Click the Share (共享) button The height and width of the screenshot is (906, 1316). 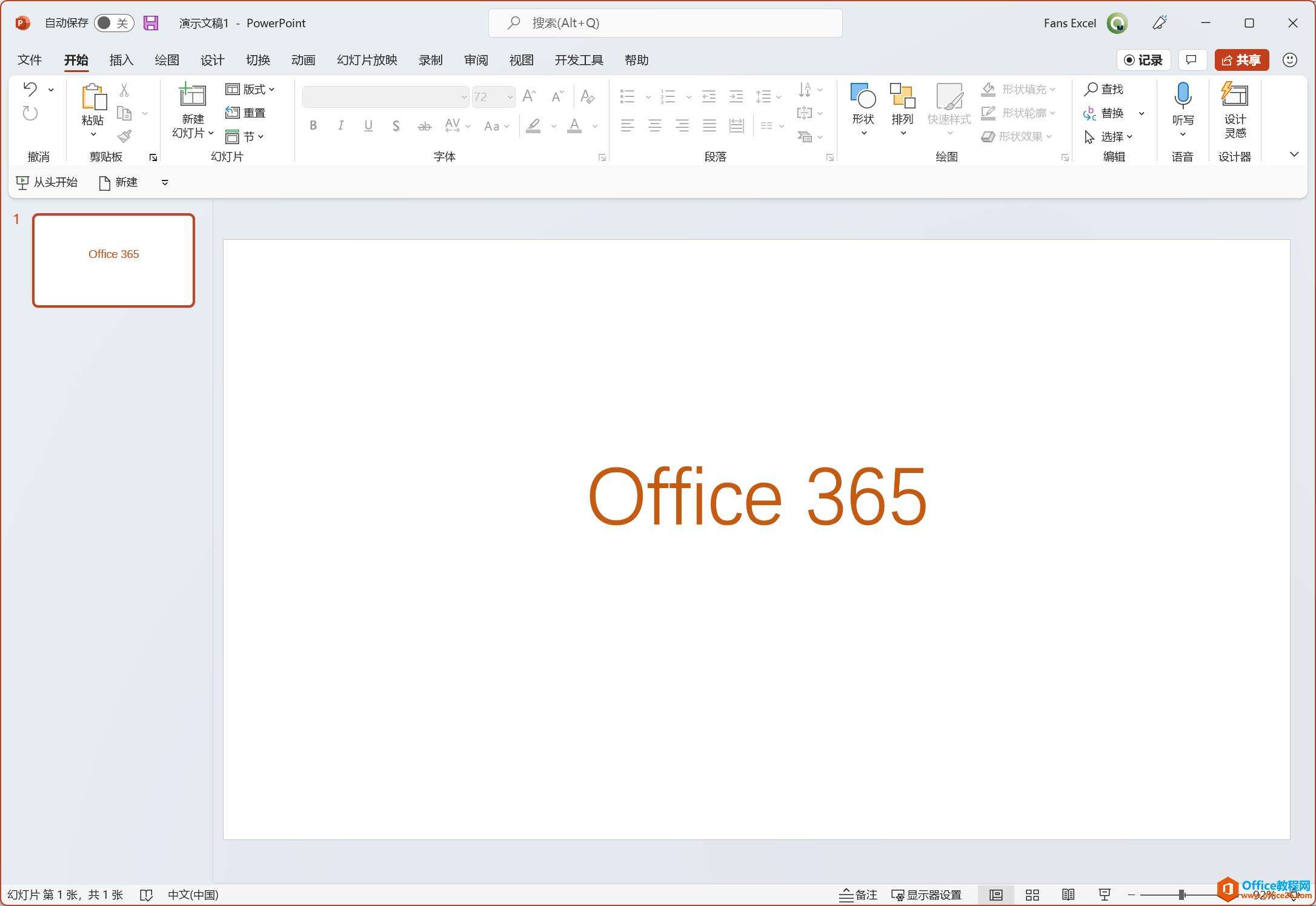(x=1241, y=60)
